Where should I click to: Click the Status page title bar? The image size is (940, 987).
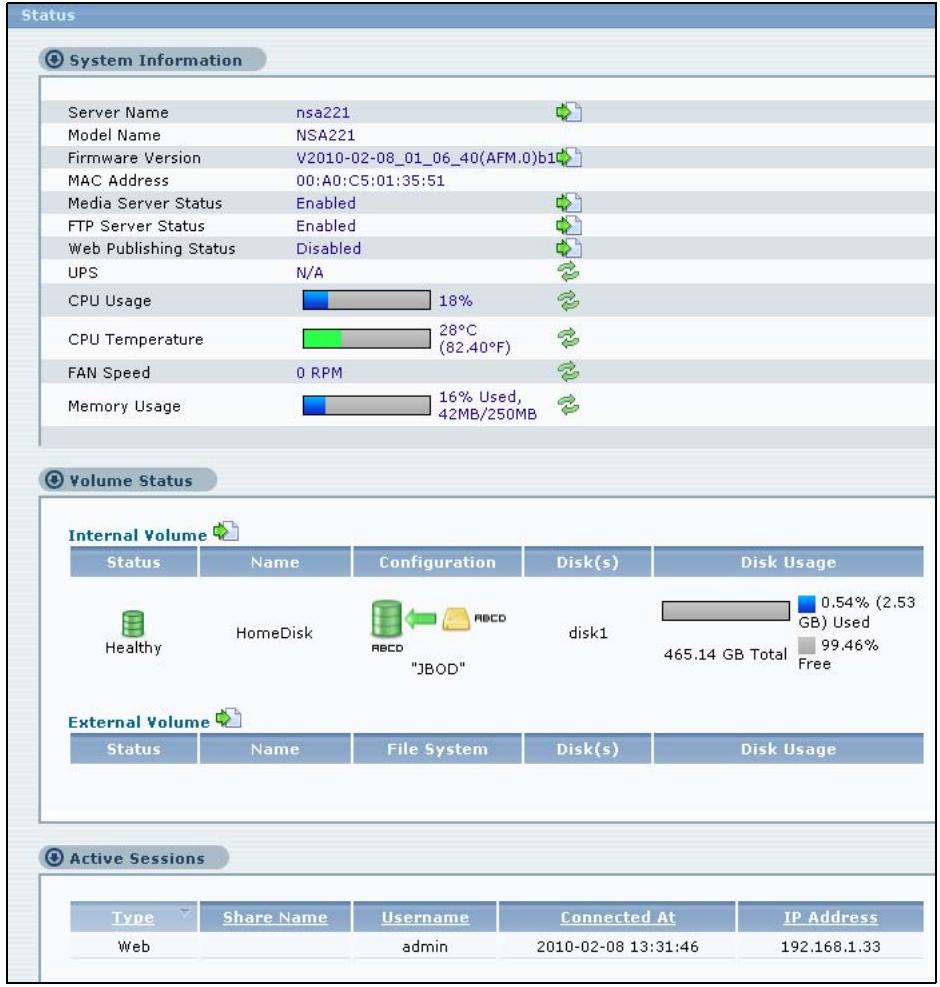[472, 15]
